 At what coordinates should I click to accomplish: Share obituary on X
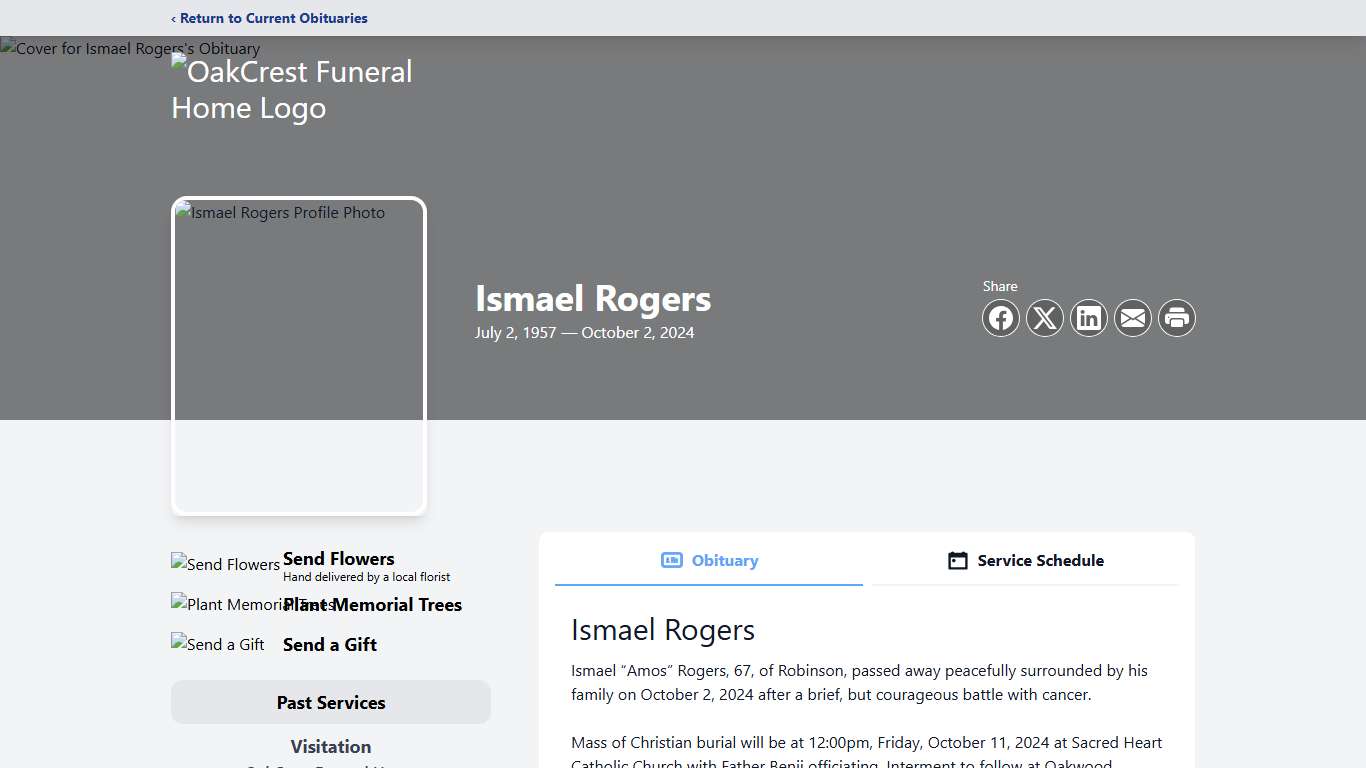tap(1045, 318)
